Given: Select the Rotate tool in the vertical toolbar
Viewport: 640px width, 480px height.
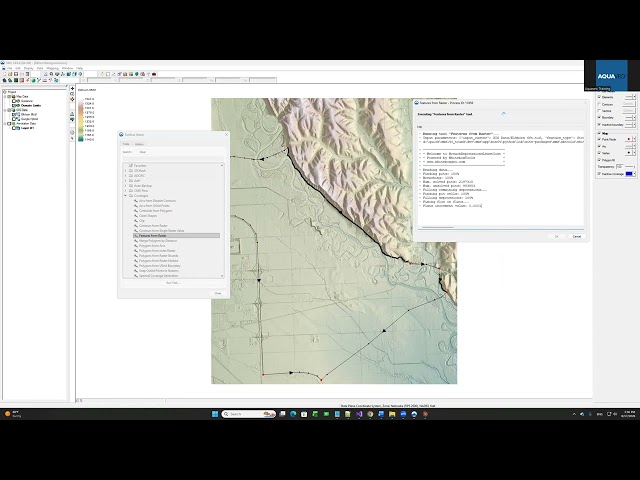Looking at the screenshot, I should [72, 99].
